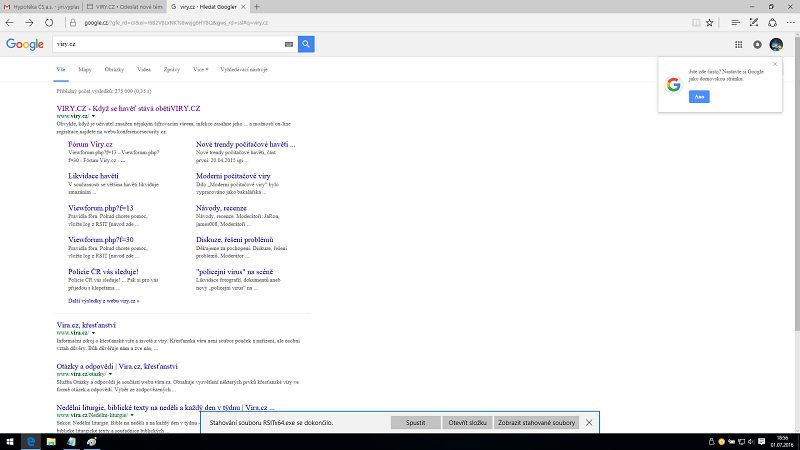Switch to the Hypotéka ČS Gmail tab
Viewport: 800px width, 450px height.
click(41, 7)
